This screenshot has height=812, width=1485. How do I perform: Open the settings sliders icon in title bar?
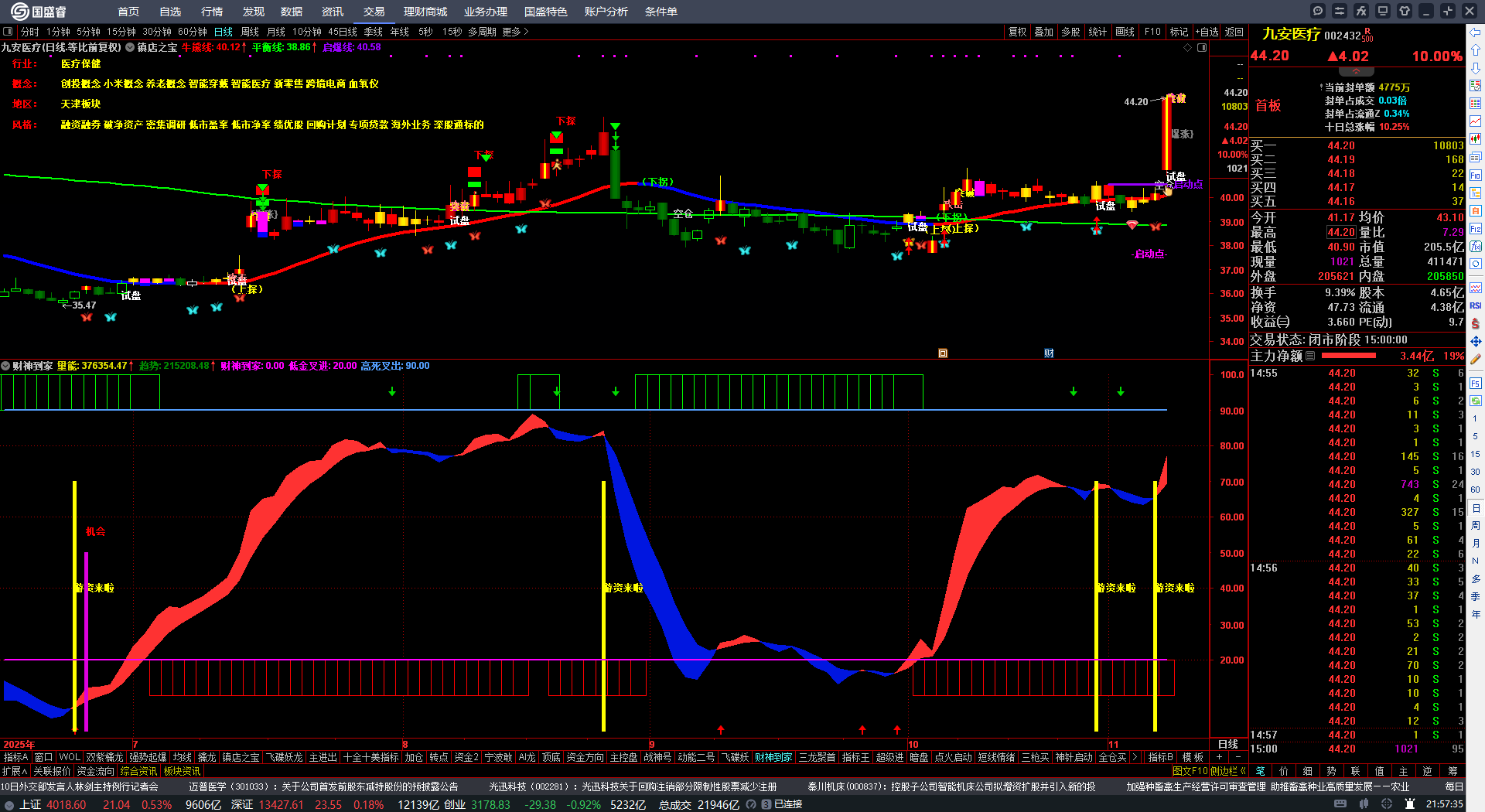coord(1340,11)
